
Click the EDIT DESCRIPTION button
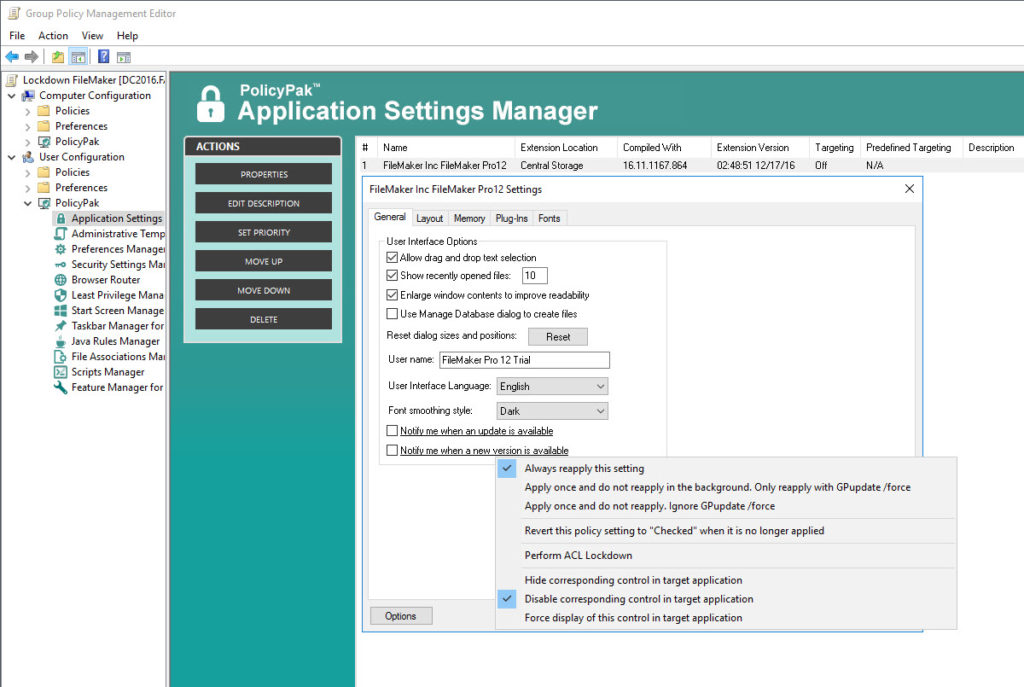point(263,203)
